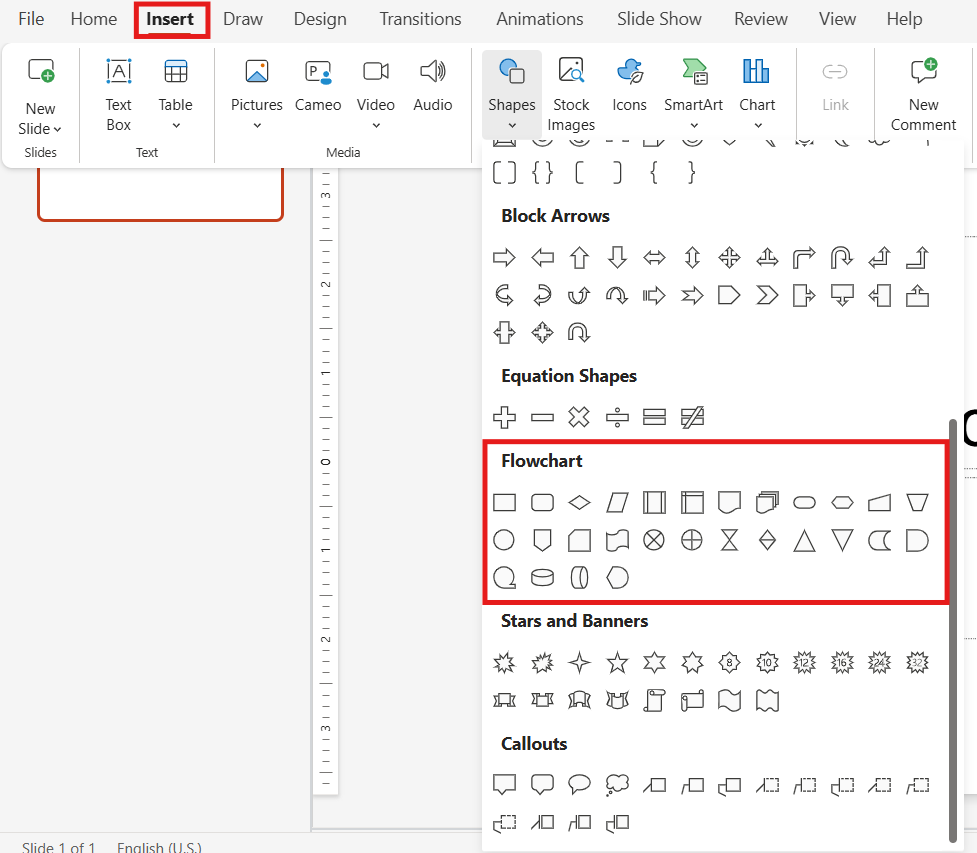Switch to the Slide Show tab

pos(659,19)
